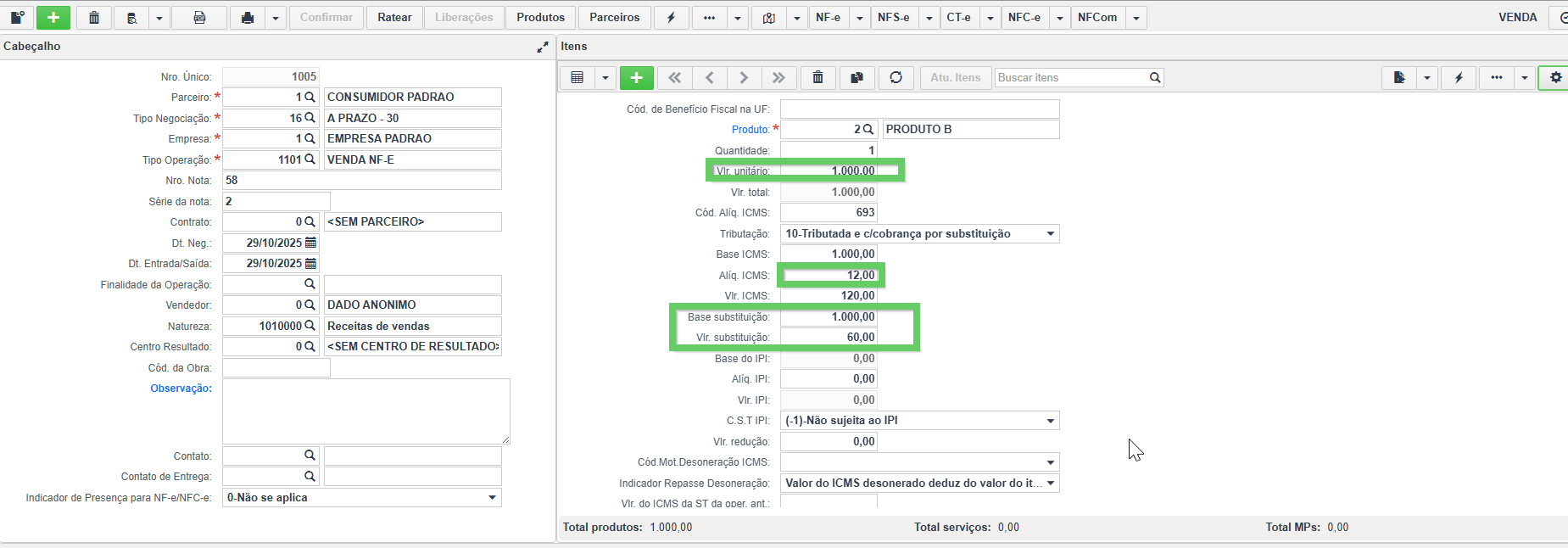This screenshot has width=1568, height=548.
Task: Open Indicador de Presença para NF-e/NFC-e dropdown
Action: pyautogui.click(x=492, y=497)
